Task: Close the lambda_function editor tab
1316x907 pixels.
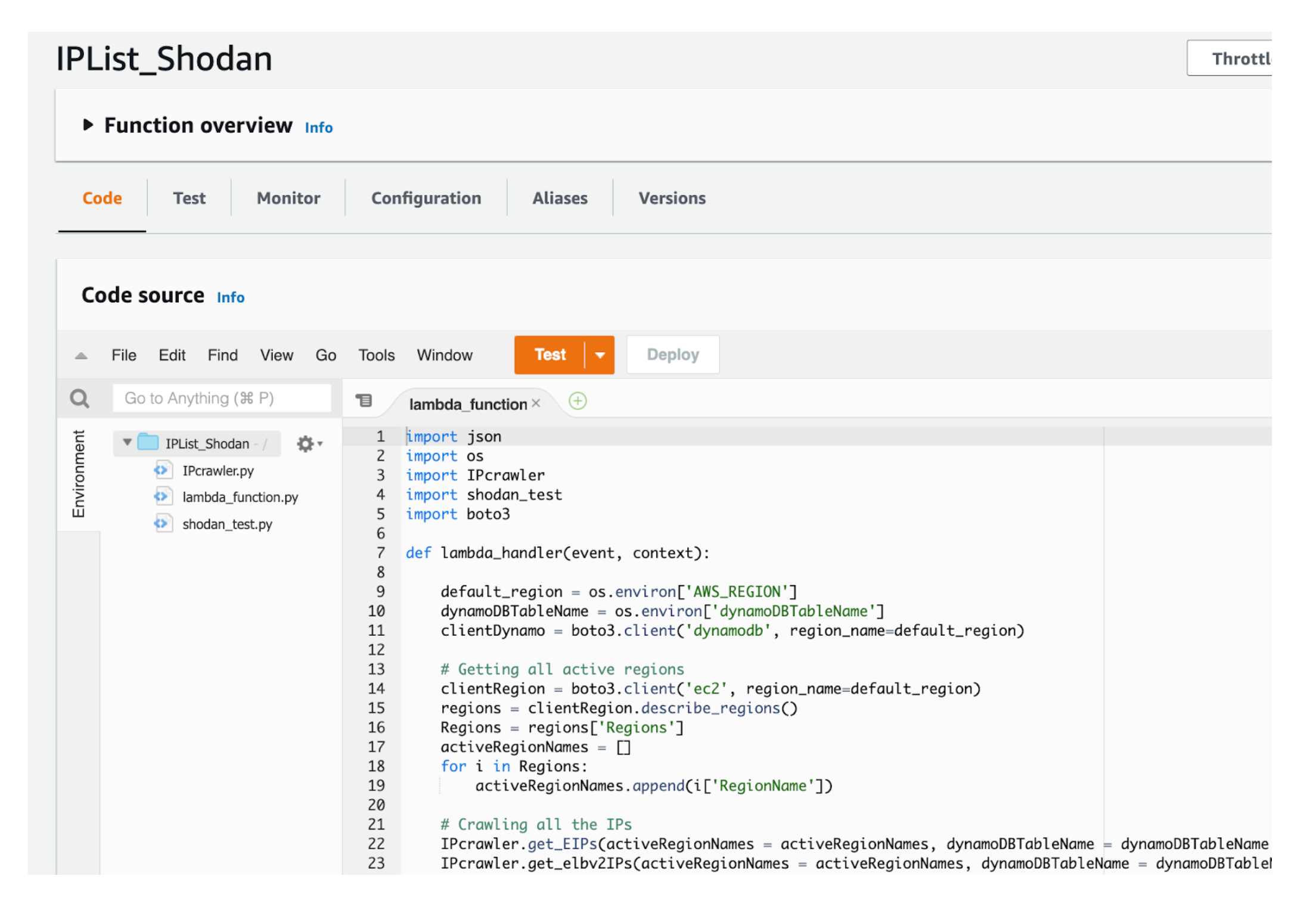Action: [536, 403]
